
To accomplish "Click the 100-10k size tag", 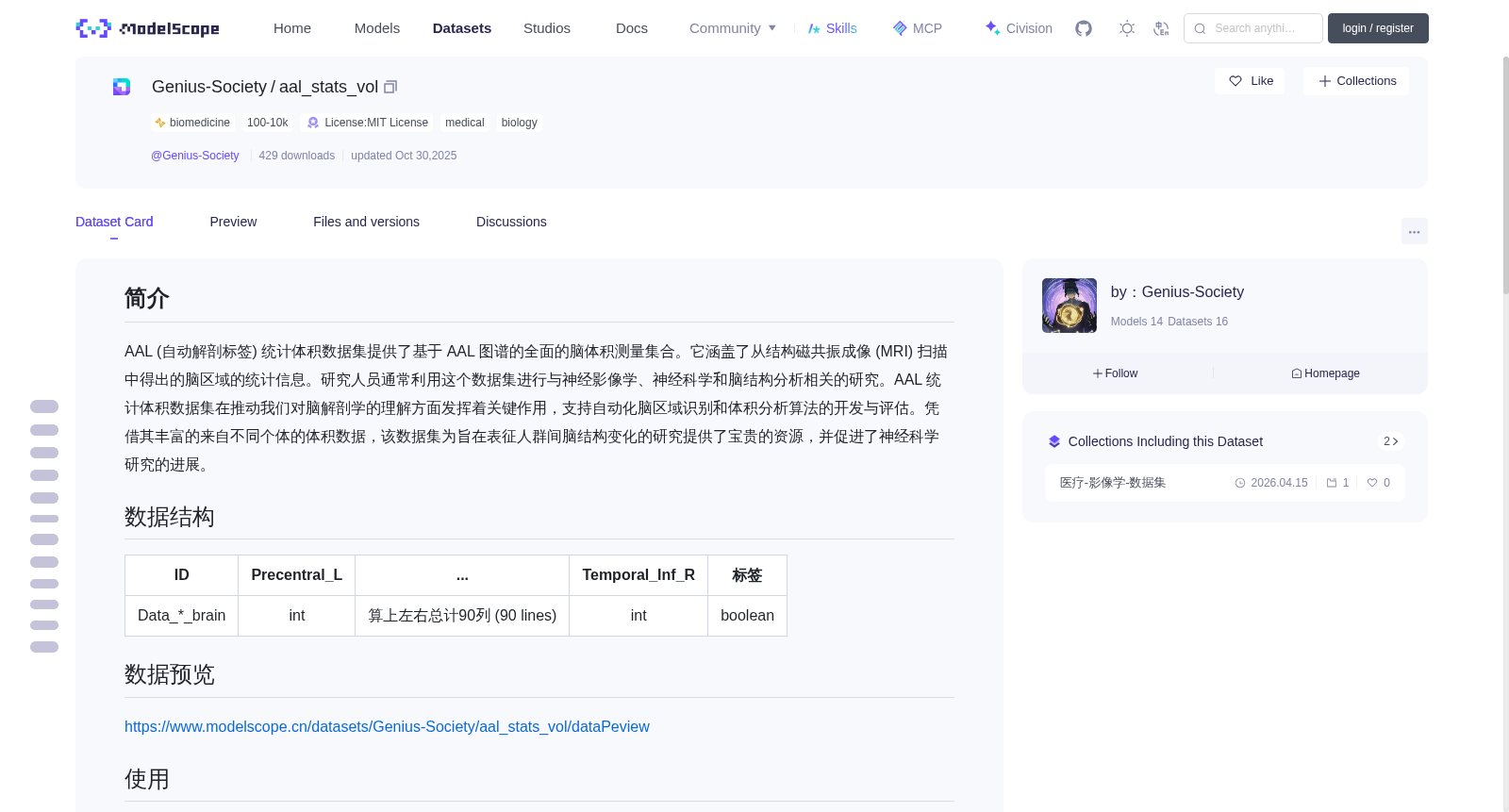I will pyautogui.click(x=267, y=123).
